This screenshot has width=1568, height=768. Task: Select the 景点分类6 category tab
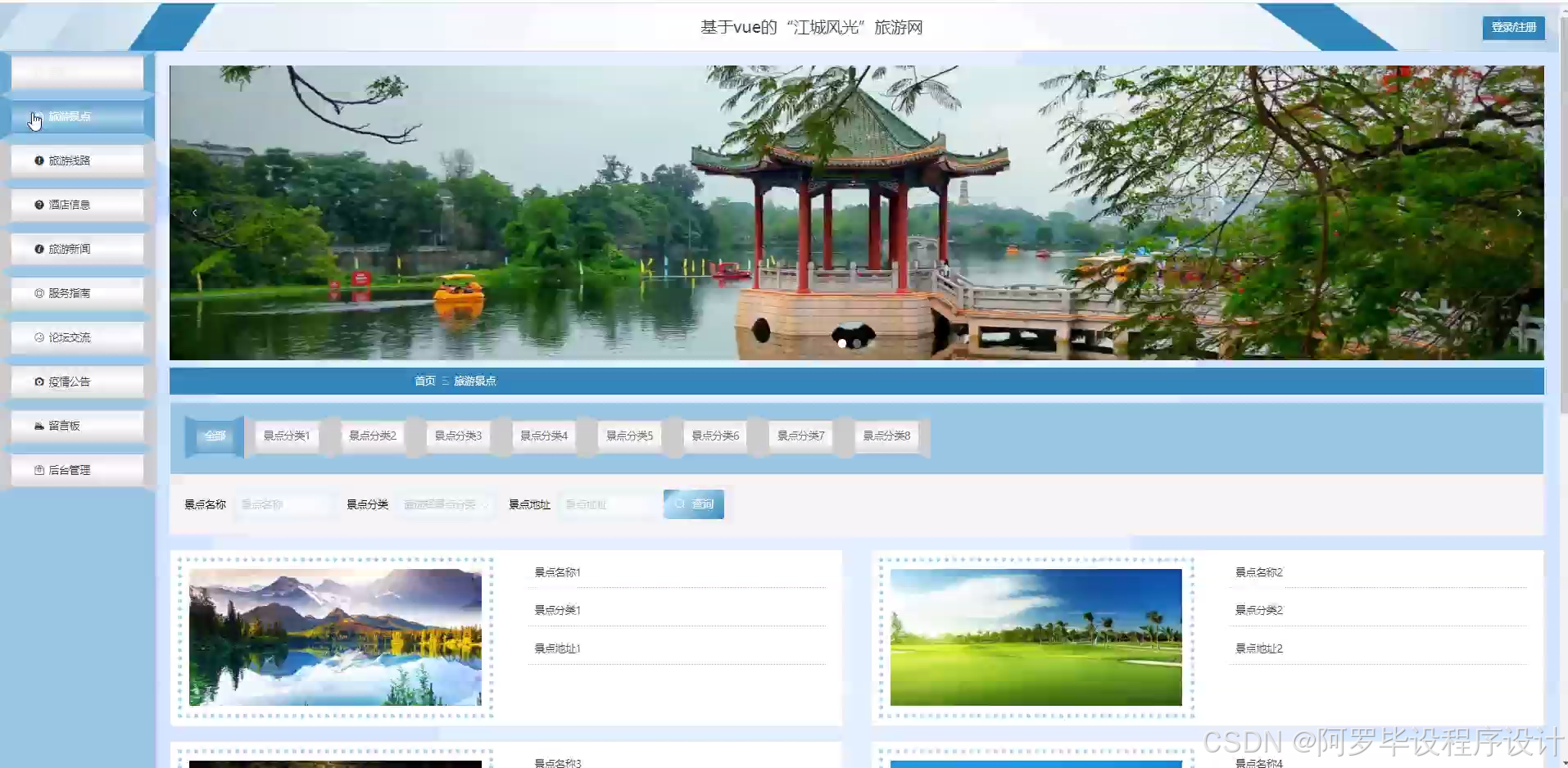[x=715, y=436]
